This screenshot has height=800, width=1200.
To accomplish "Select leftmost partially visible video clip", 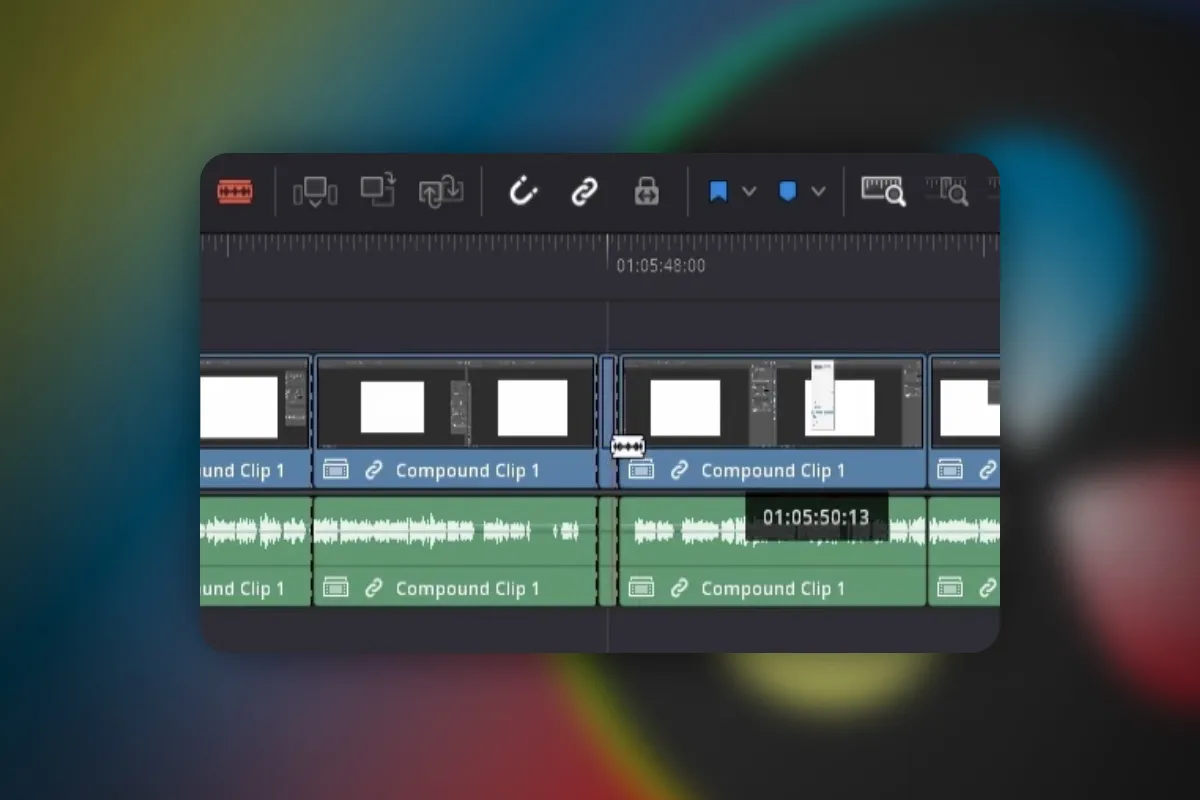I will [x=256, y=422].
